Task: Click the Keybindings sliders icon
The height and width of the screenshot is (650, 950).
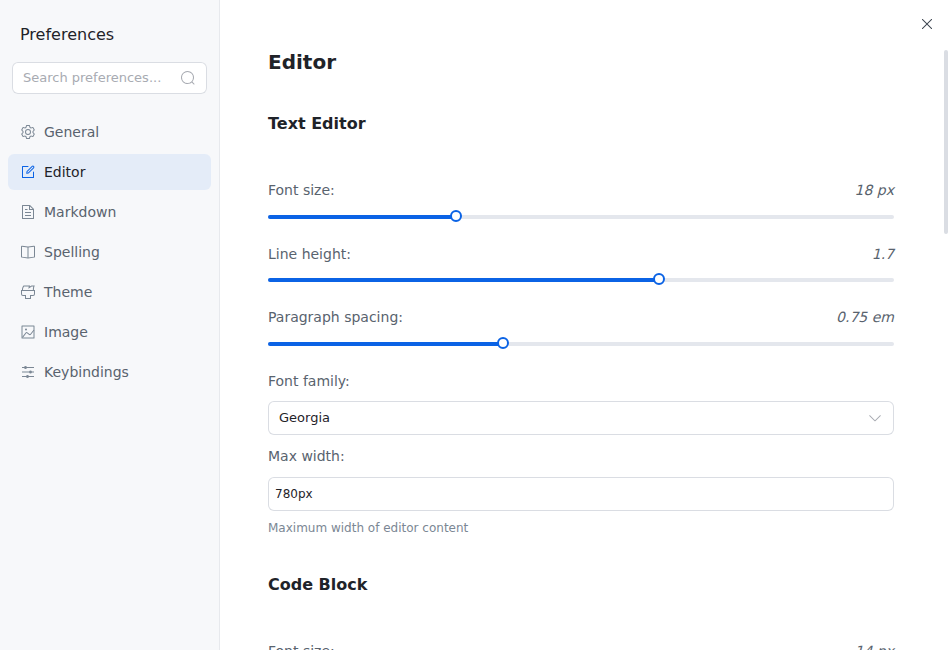Action: [28, 372]
